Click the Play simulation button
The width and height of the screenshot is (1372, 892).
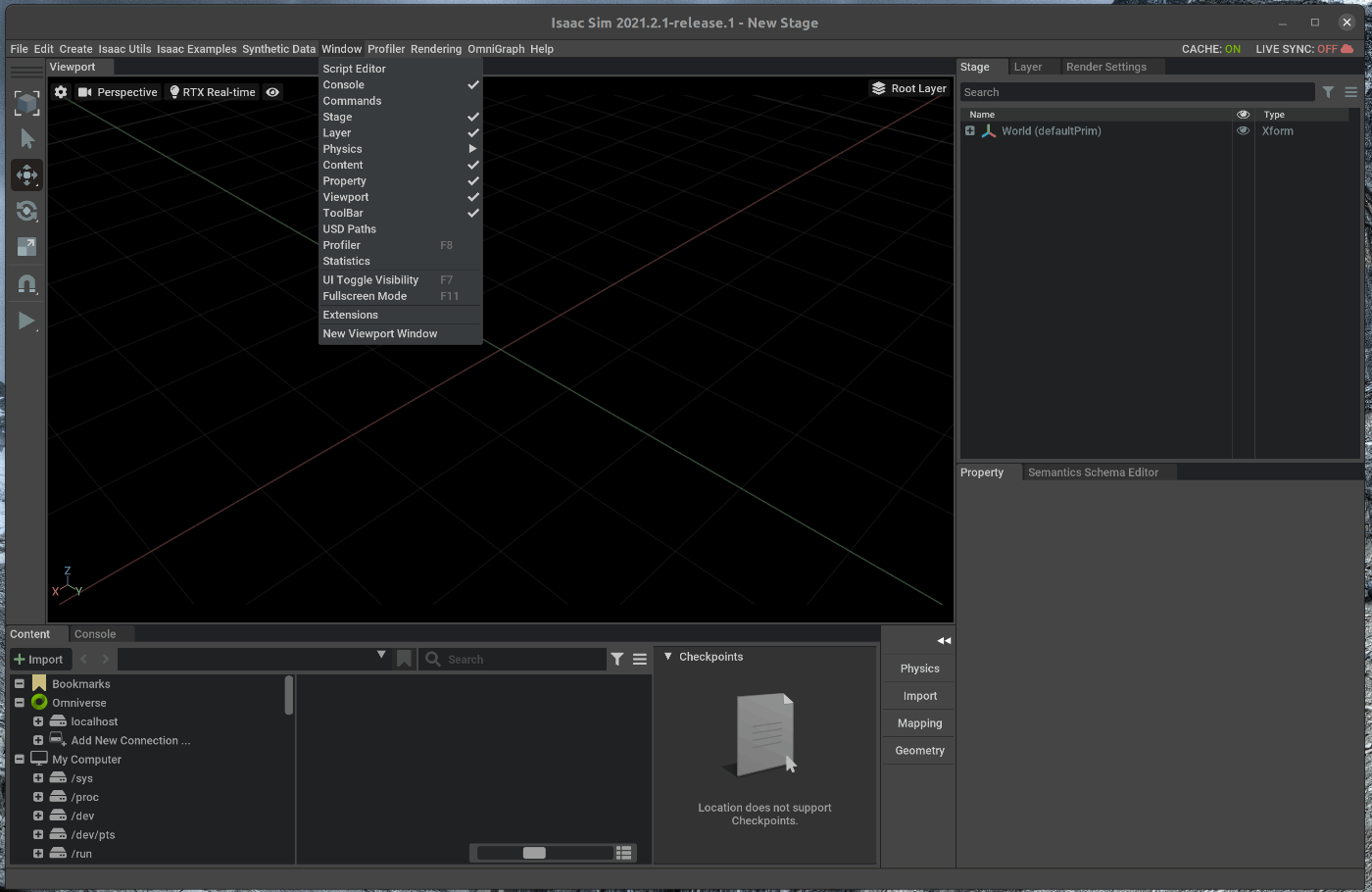point(26,322)
